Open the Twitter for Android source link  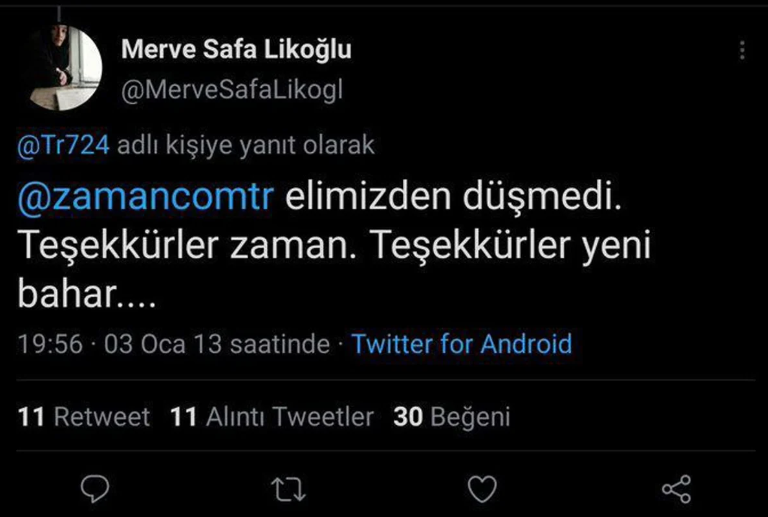(462, 344)
